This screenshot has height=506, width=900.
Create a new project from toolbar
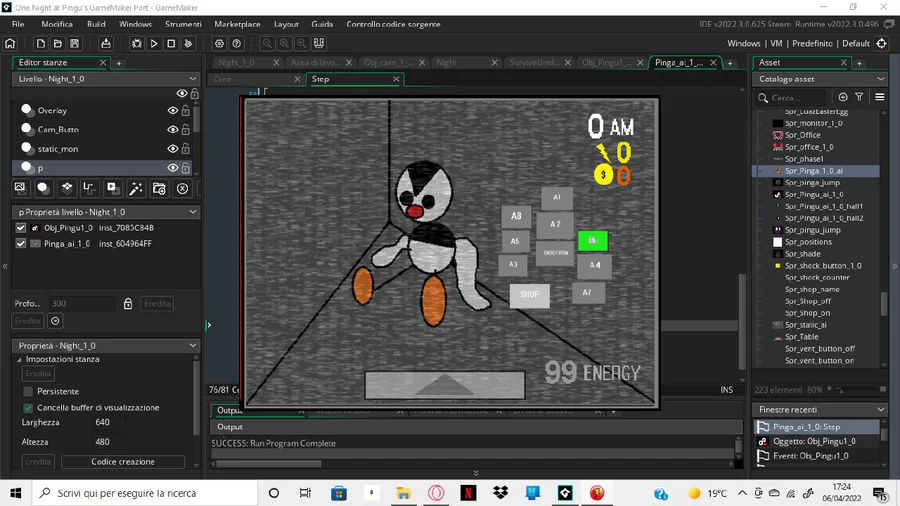[x=41, y=44]
